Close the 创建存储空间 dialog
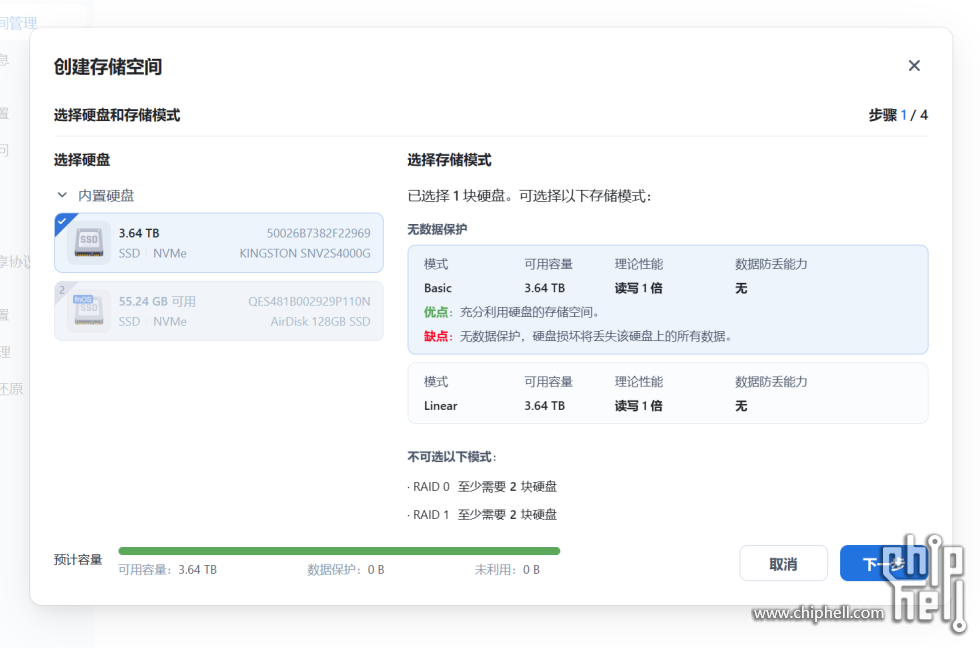980x648 pixels. click(914, 66)
